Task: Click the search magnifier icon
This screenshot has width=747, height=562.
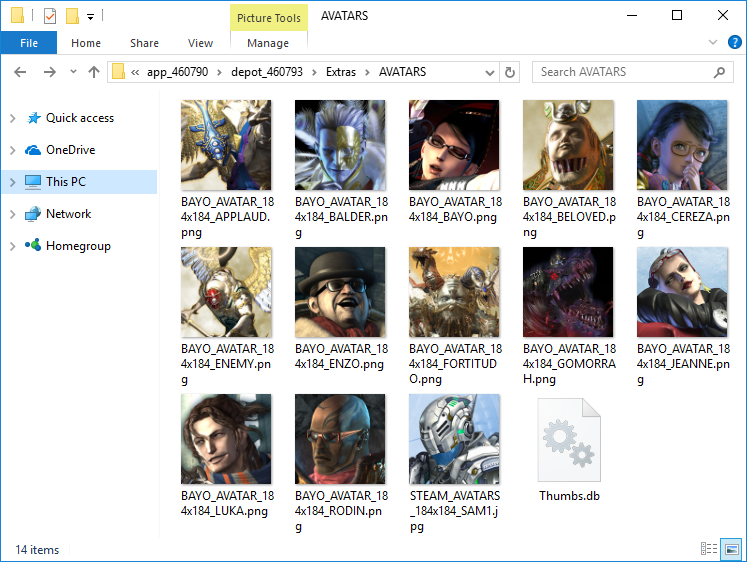Action: tap(719, 72)
